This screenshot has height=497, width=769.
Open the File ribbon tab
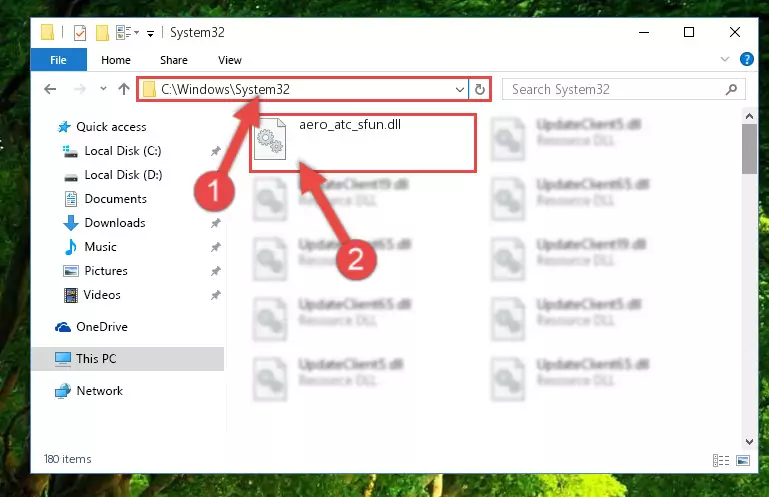pos(58,60)
